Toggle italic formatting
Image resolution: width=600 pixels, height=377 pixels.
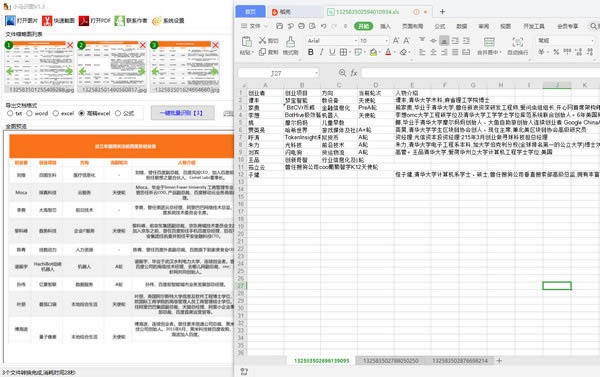[x=321, y=52]
